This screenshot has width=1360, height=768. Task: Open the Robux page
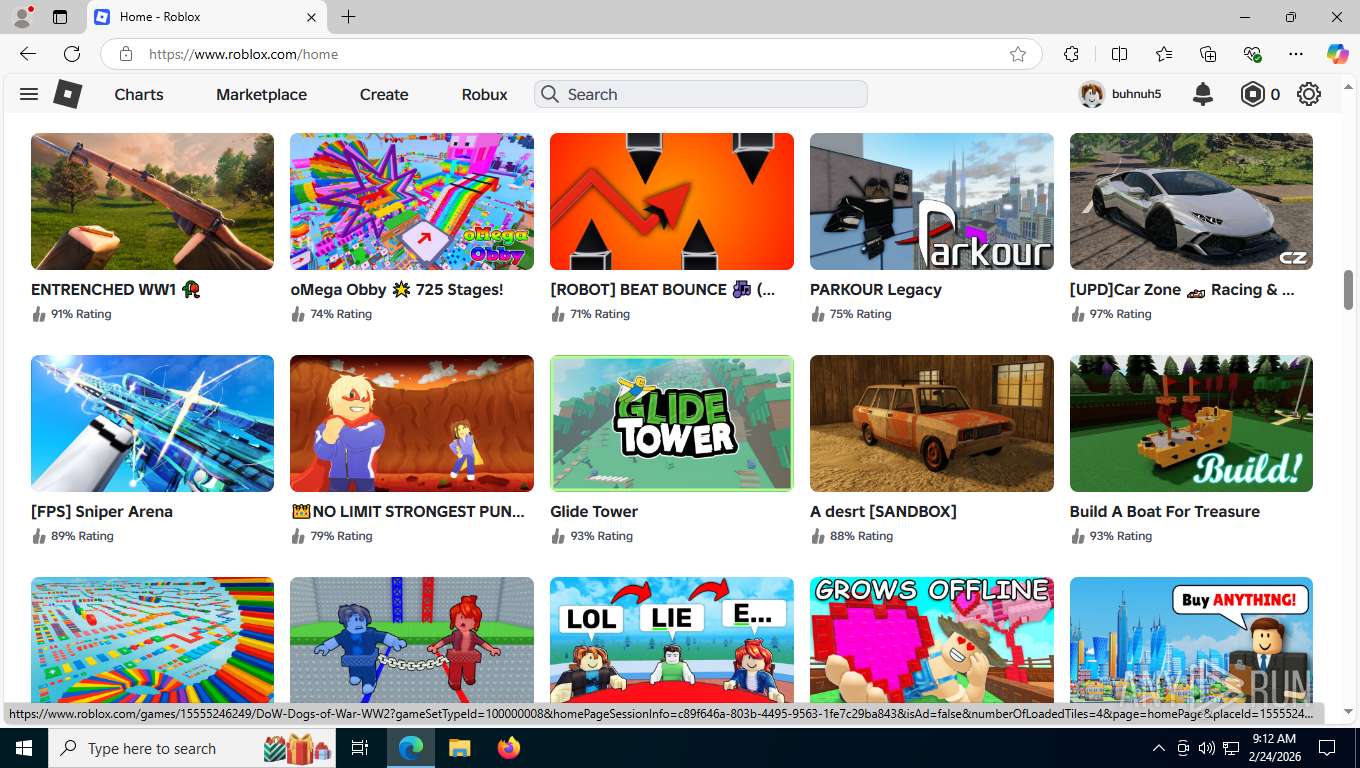pos(485,94)
